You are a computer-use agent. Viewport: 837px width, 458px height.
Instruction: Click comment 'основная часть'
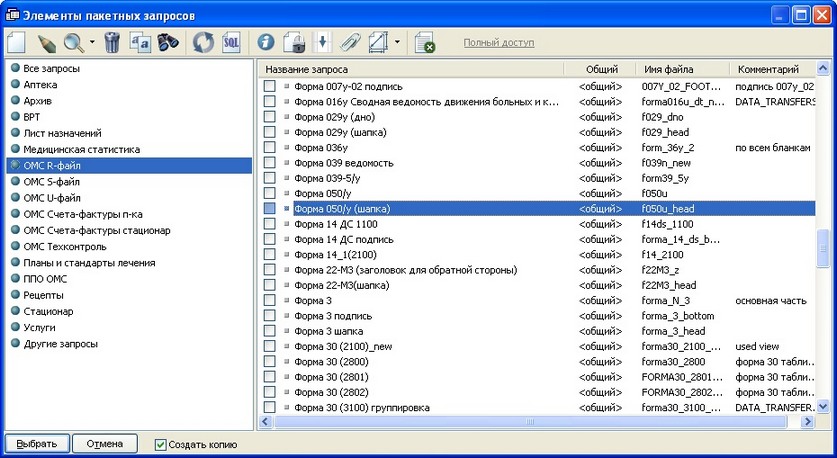tap(770, 301)
